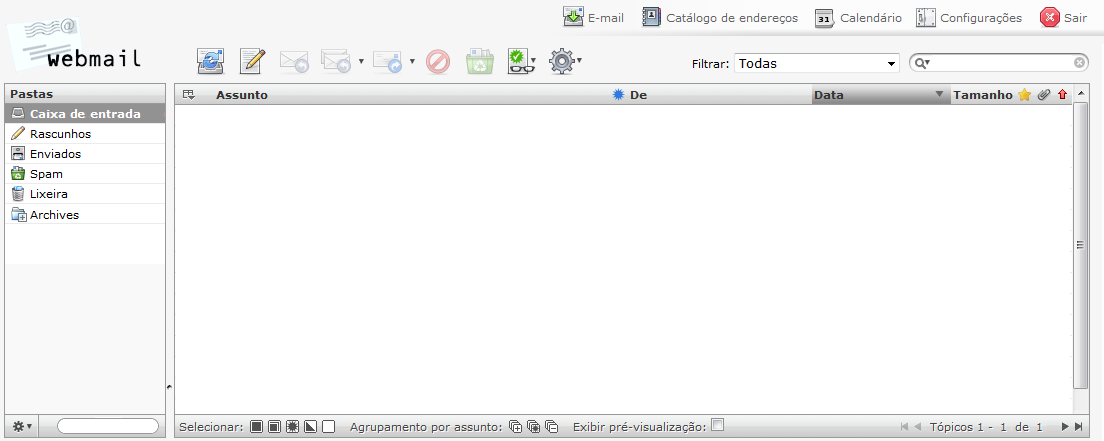Image resolution: width=1104 pixels, height=441 pixels.
Task: Open the Lixeira folder
Action: (x=48, y=194)
